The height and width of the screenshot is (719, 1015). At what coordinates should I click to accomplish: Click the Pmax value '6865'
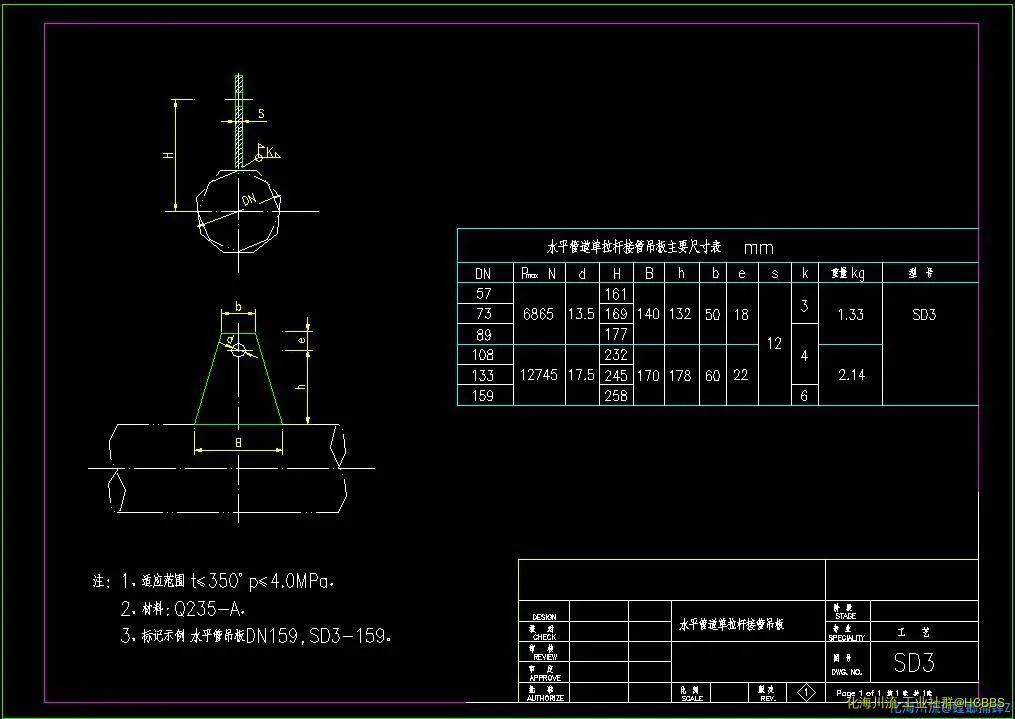click(x=539, y=314)
